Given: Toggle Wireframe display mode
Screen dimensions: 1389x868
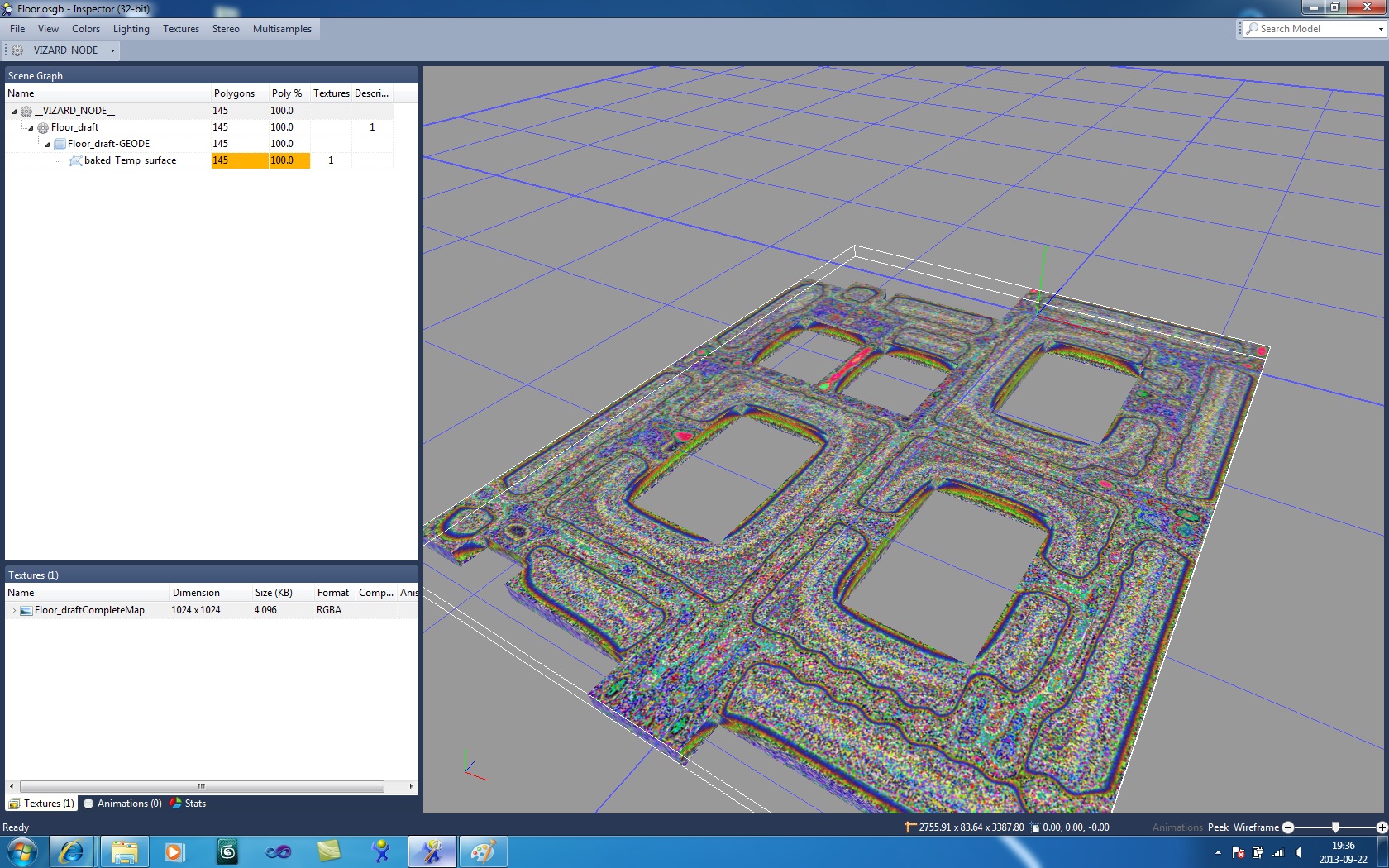Looking at the screenshot, I should point(1256,827).
